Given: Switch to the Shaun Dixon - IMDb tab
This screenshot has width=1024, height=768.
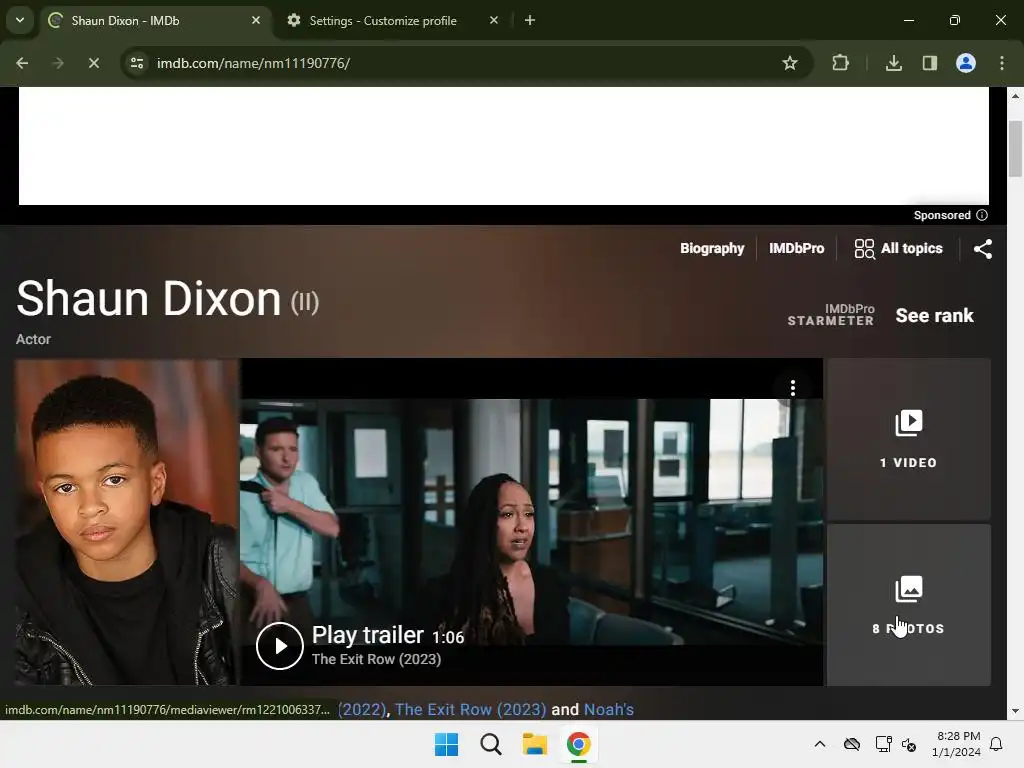Looking at the screenshot, I should (155, 21).
